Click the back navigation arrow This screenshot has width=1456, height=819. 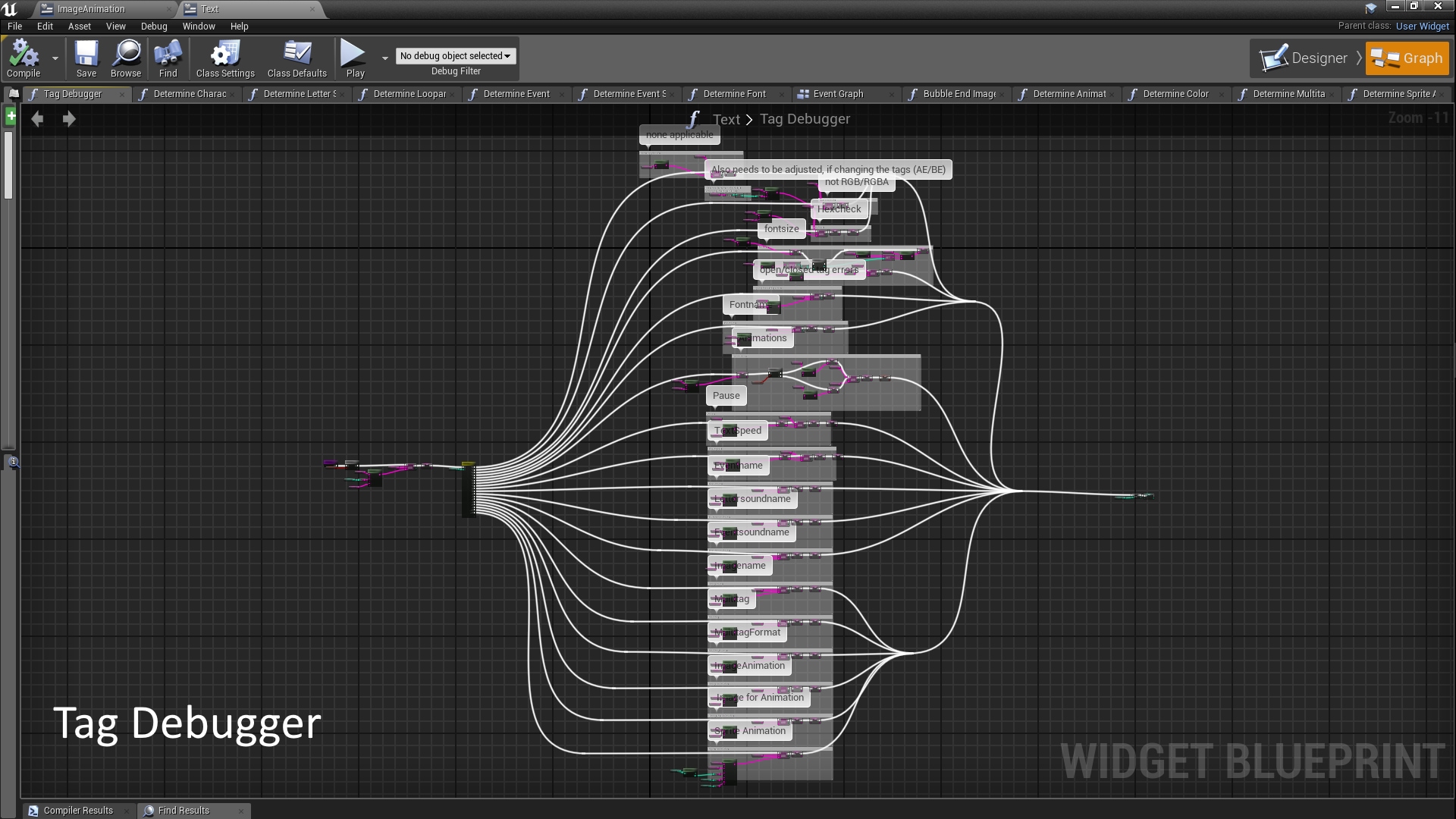tap(37, 119)
